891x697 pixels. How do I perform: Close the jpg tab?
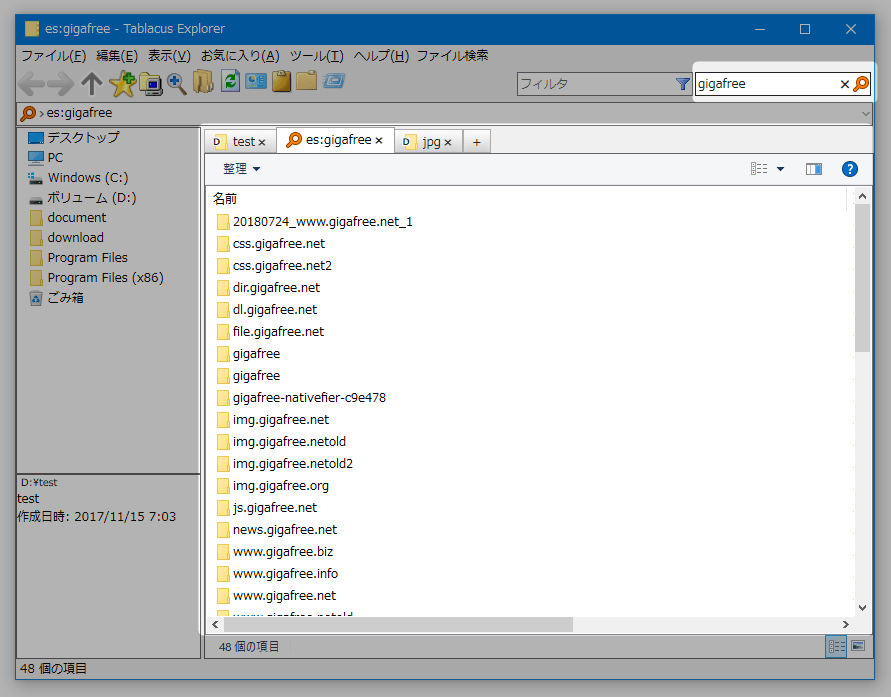[x=448, y=143]
